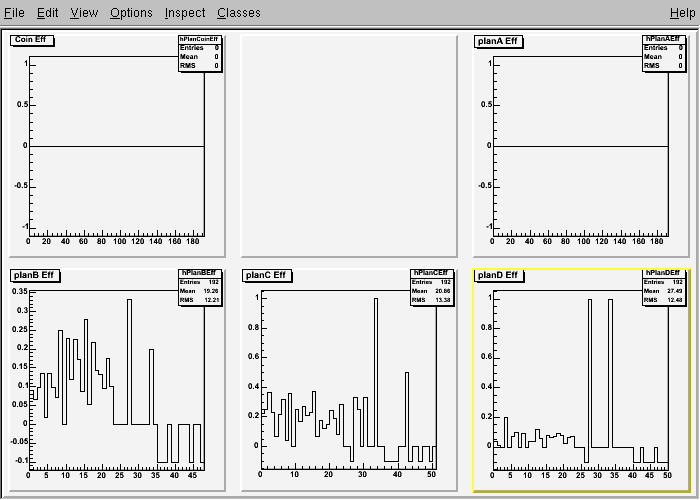Select the 'planA Eff' title box
The height and width of the screenshot is (500, 700).
[x=498, y=41]
